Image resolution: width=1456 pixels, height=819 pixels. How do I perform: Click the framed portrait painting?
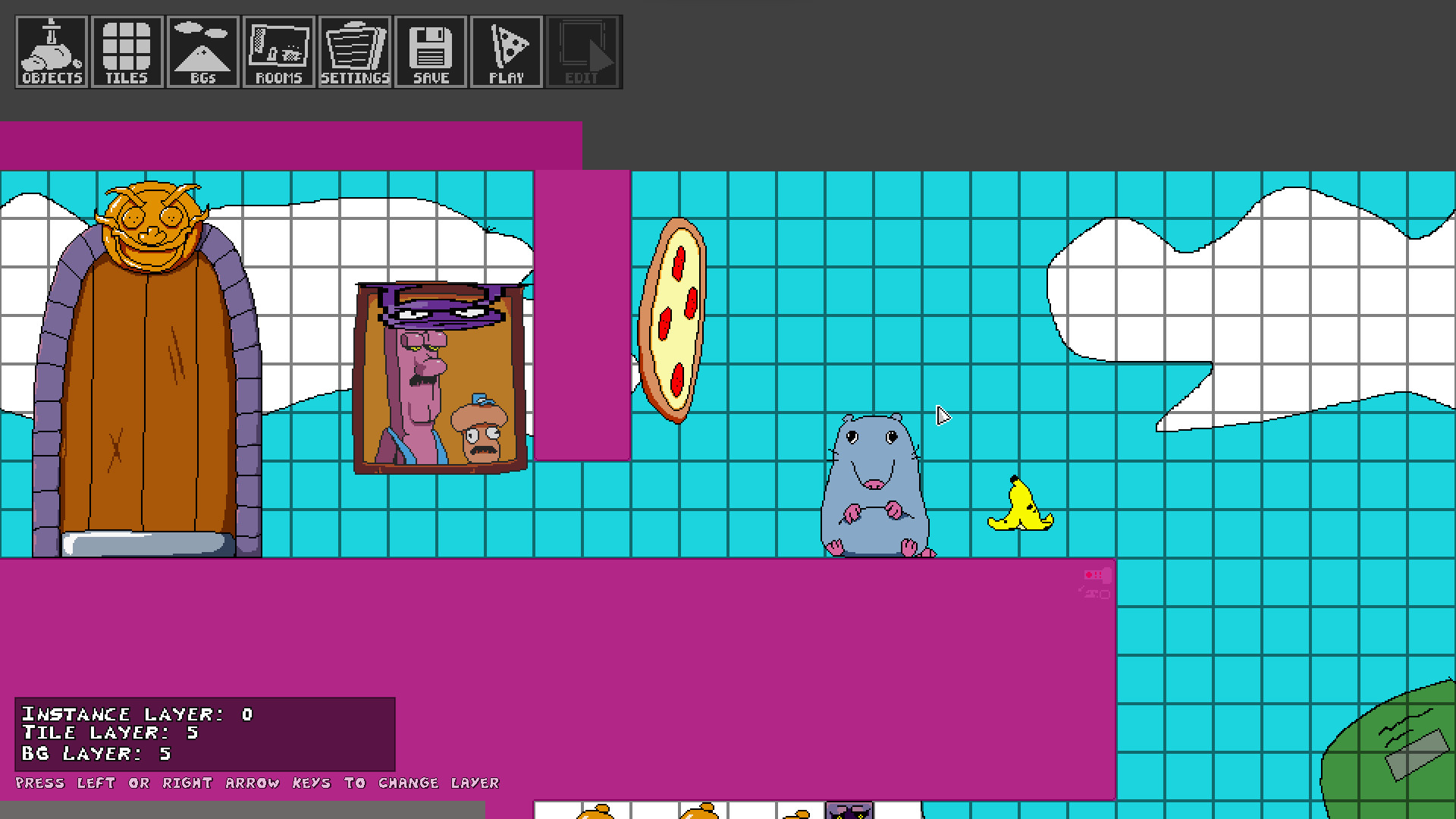pyautogui.click(x=440, y=379)
